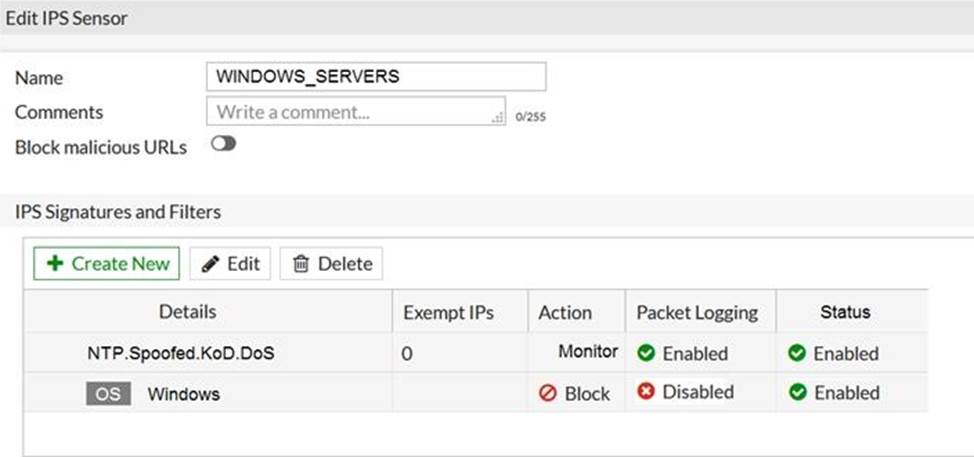Click the red Block action icon
This screenshot has height=457, width=974.
(547, 394)
